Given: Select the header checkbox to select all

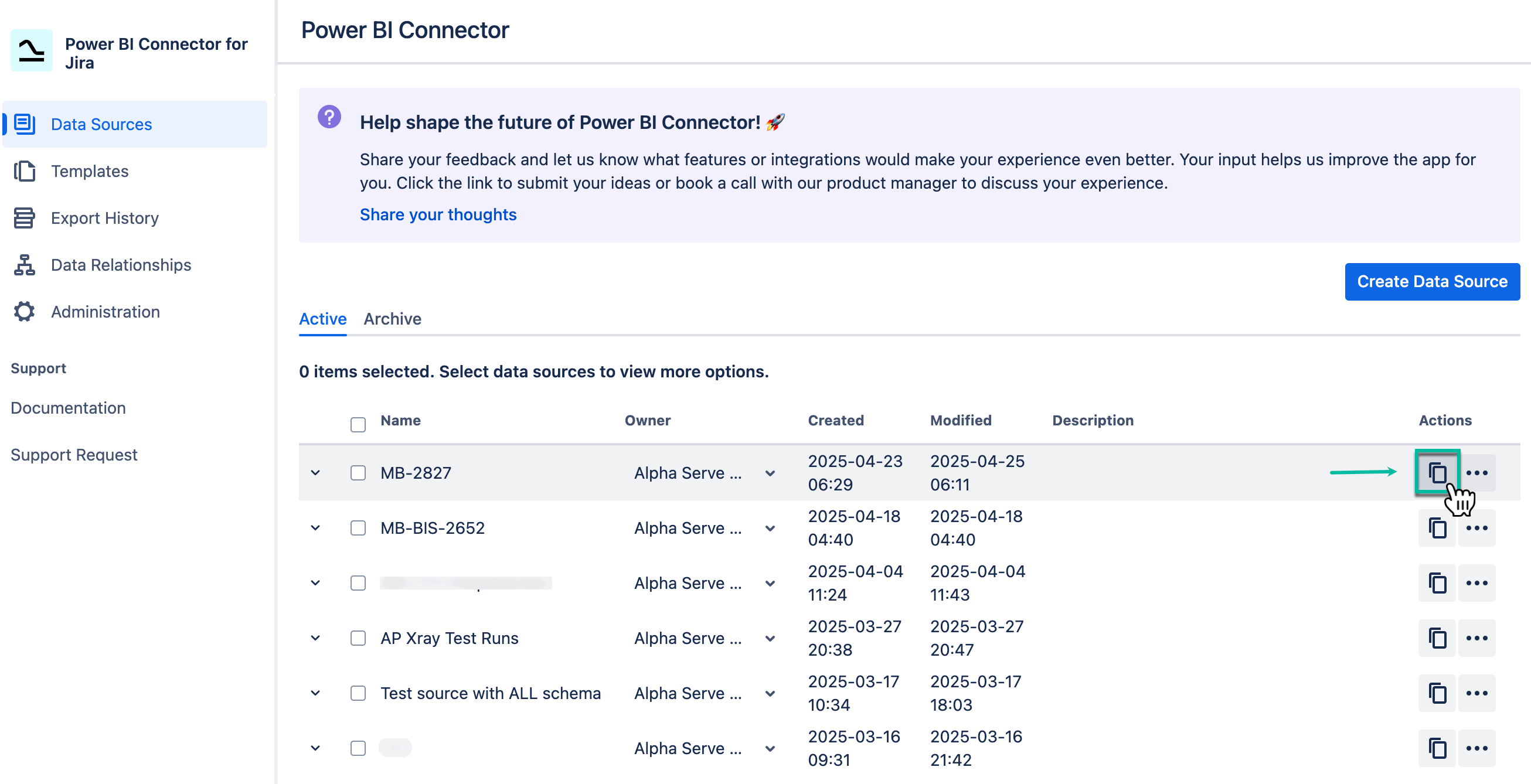Looking at the screenshot, I should pos(358,424).
